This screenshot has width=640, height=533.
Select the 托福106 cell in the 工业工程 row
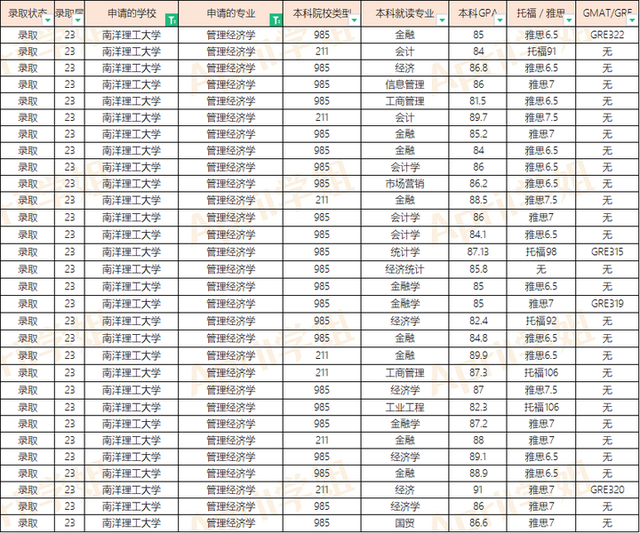pyautogui.click(x=541, y=407)
